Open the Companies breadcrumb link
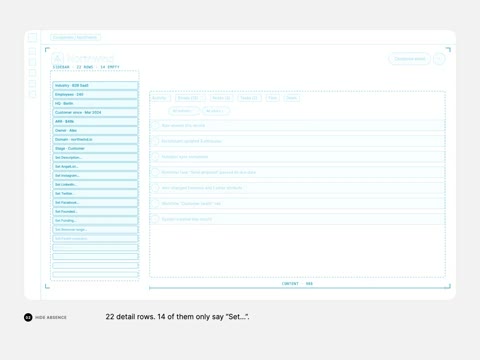This screenshot has width=480, height=360. [x=63, y=37]
